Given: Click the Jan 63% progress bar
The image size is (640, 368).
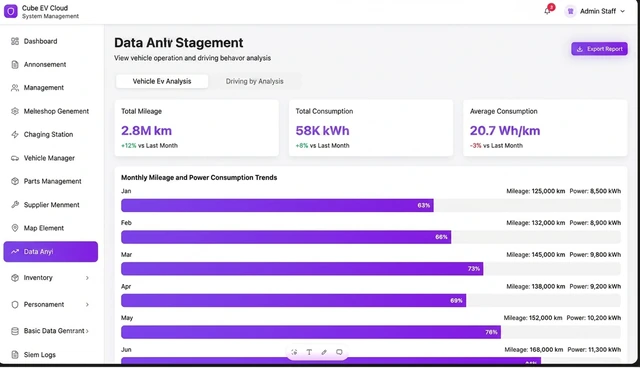Looking at the screenshot, I should click(x=371, y=205).
